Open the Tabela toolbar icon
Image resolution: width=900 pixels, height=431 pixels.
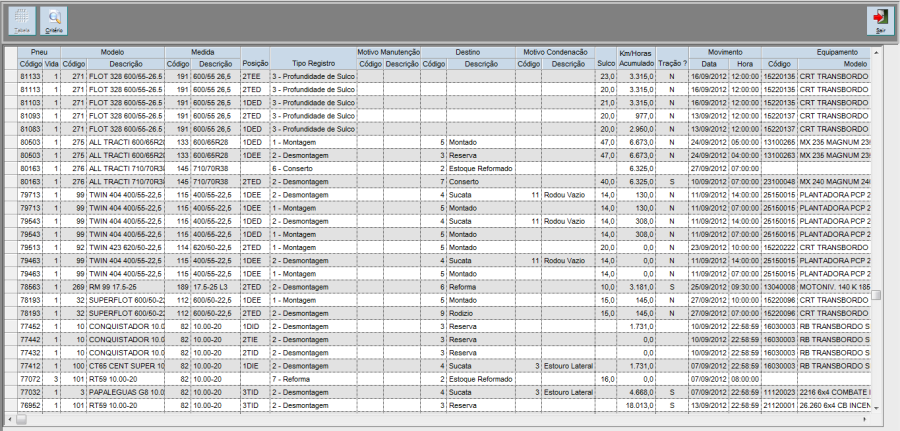pyautogui.click(x=22, y=21)
